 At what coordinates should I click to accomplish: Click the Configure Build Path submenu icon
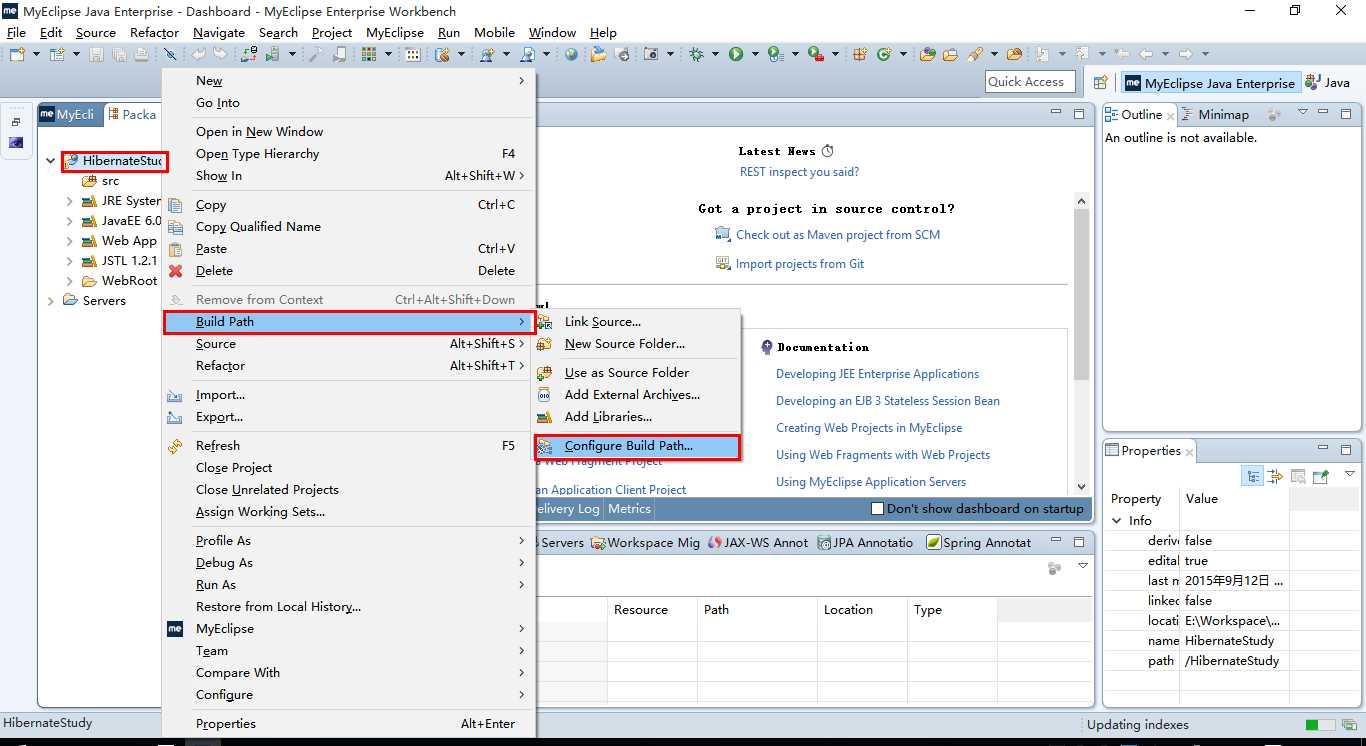click(x=545, y=447)
